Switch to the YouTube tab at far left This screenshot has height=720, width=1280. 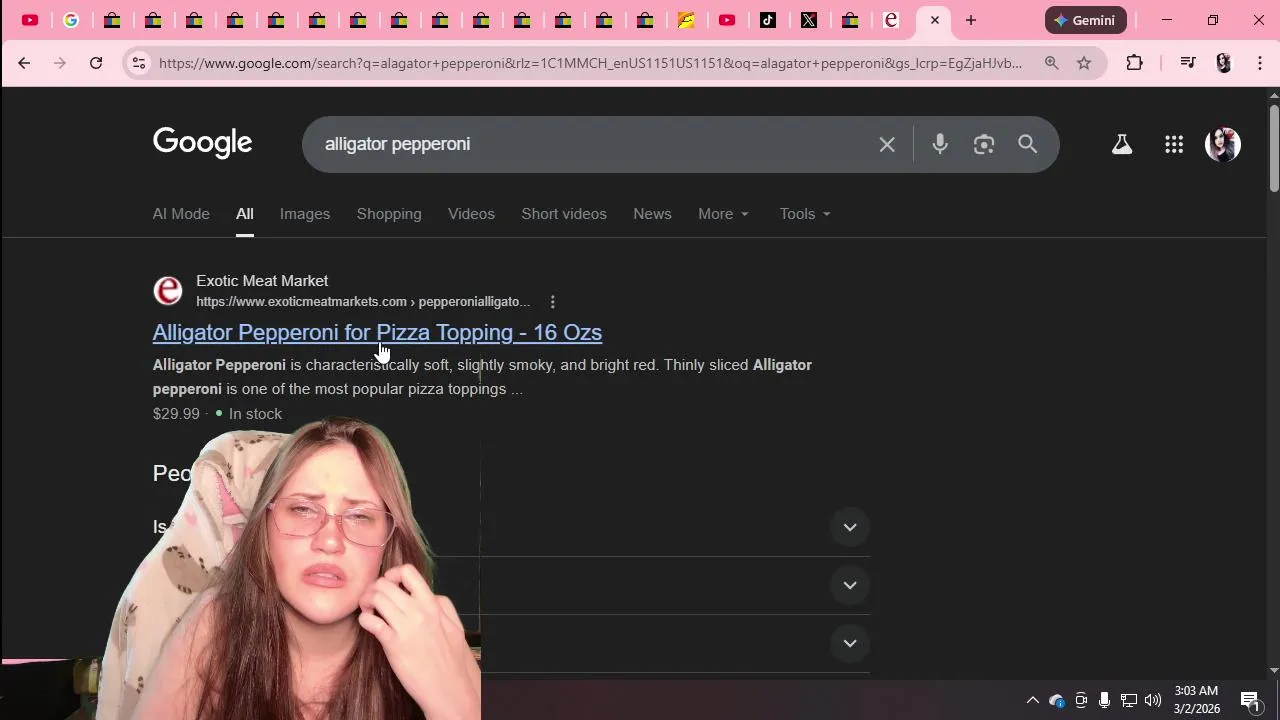pos(30,20)
